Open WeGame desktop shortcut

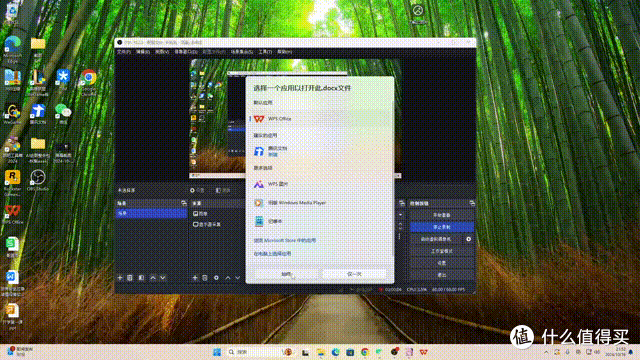[x=13, y=114]
